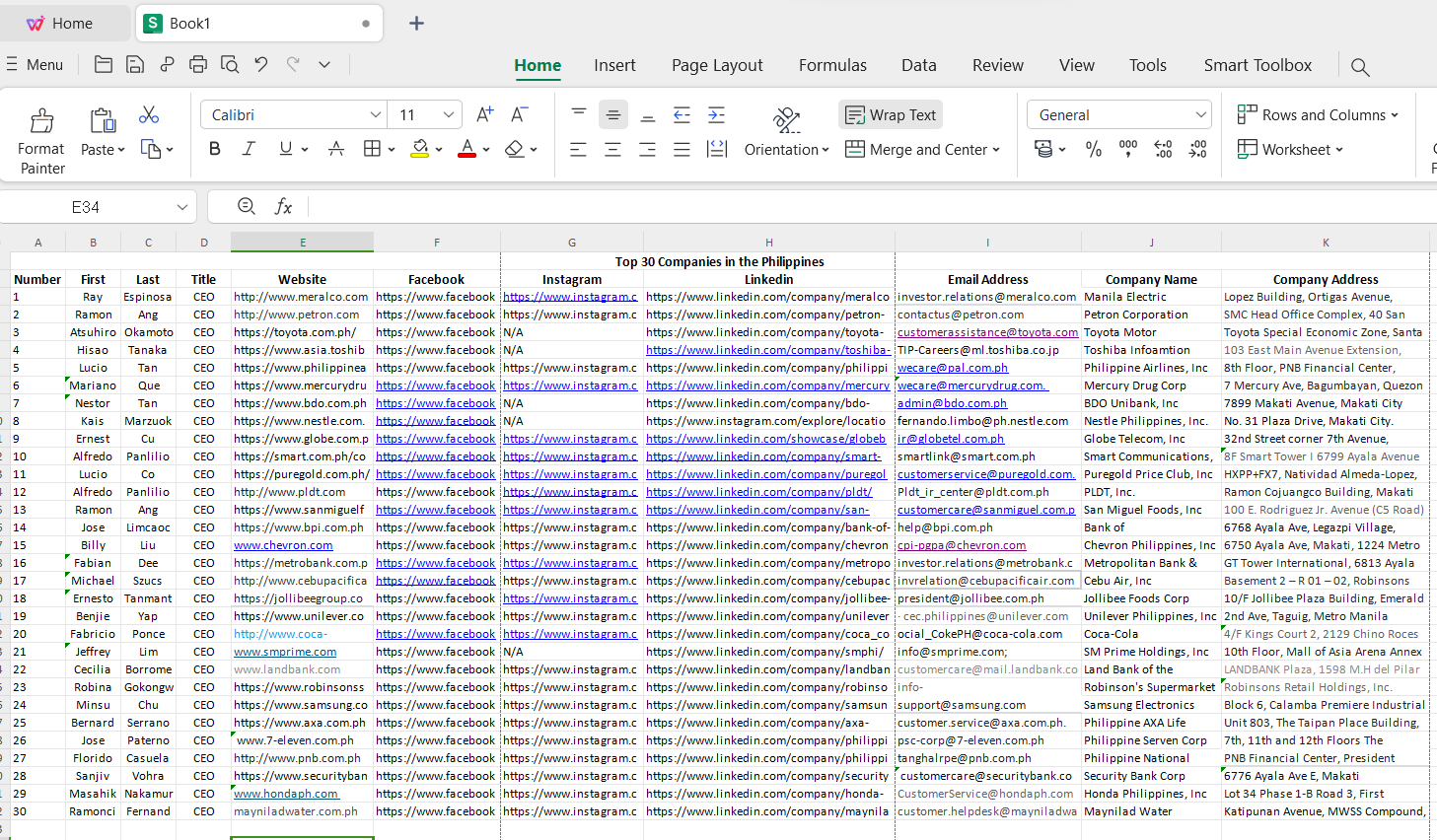Click the Cut scissors icon
Image resolution: width=1437 pixels, height=840 pixels.
click(149, 115)
